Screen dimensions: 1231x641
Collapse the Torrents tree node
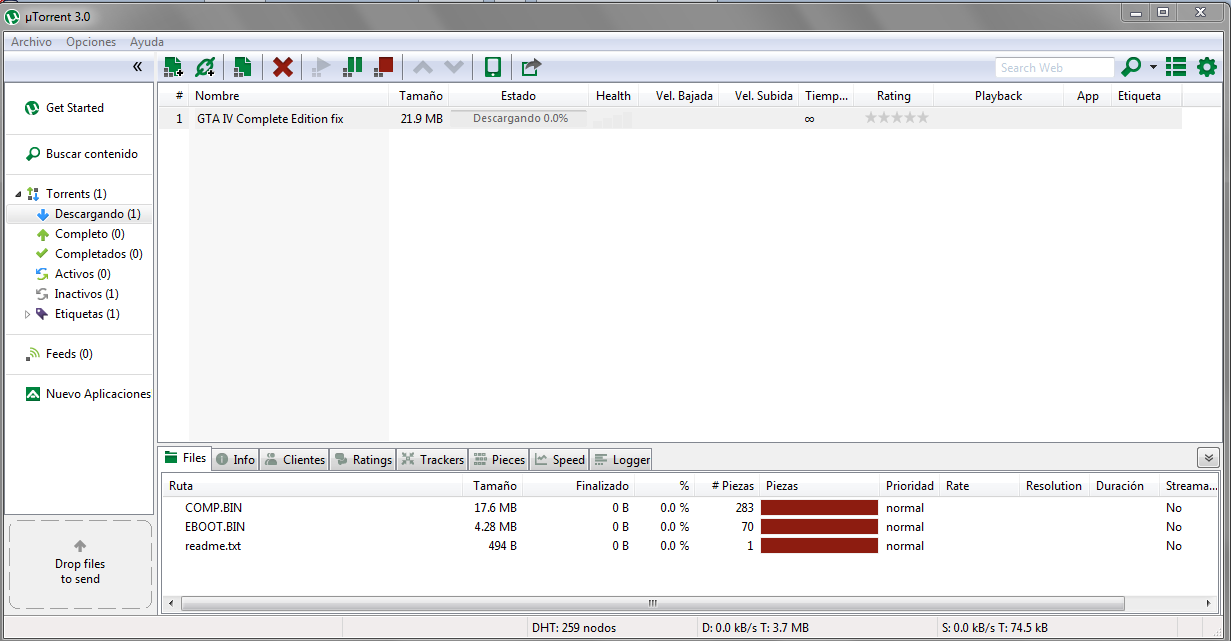point(18,194)
